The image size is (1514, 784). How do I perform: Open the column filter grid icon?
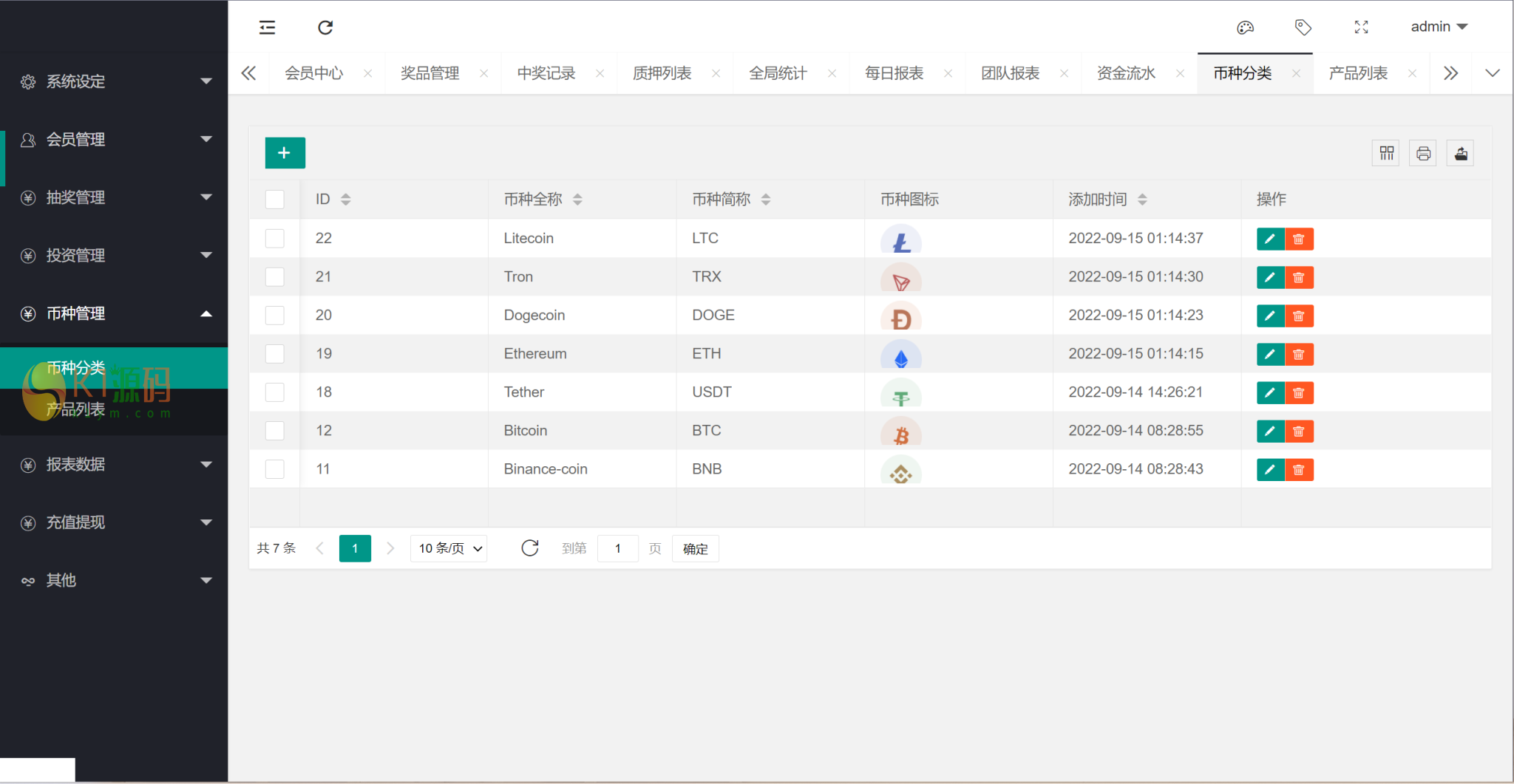click(1386, 154)
